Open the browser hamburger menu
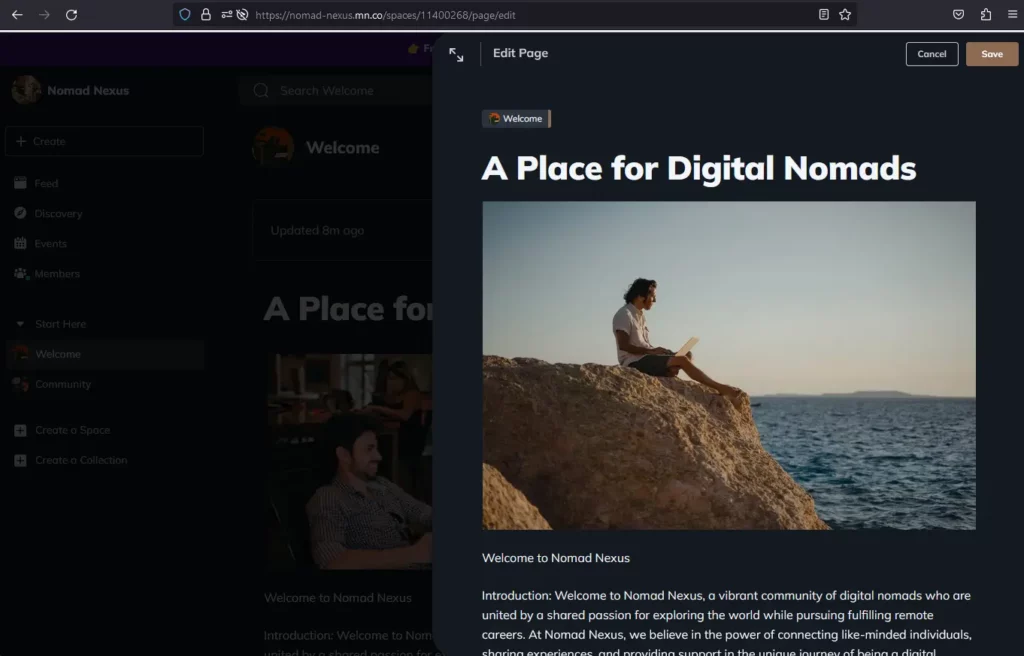Screen dimensions: 1024x656 (1012, 14)
